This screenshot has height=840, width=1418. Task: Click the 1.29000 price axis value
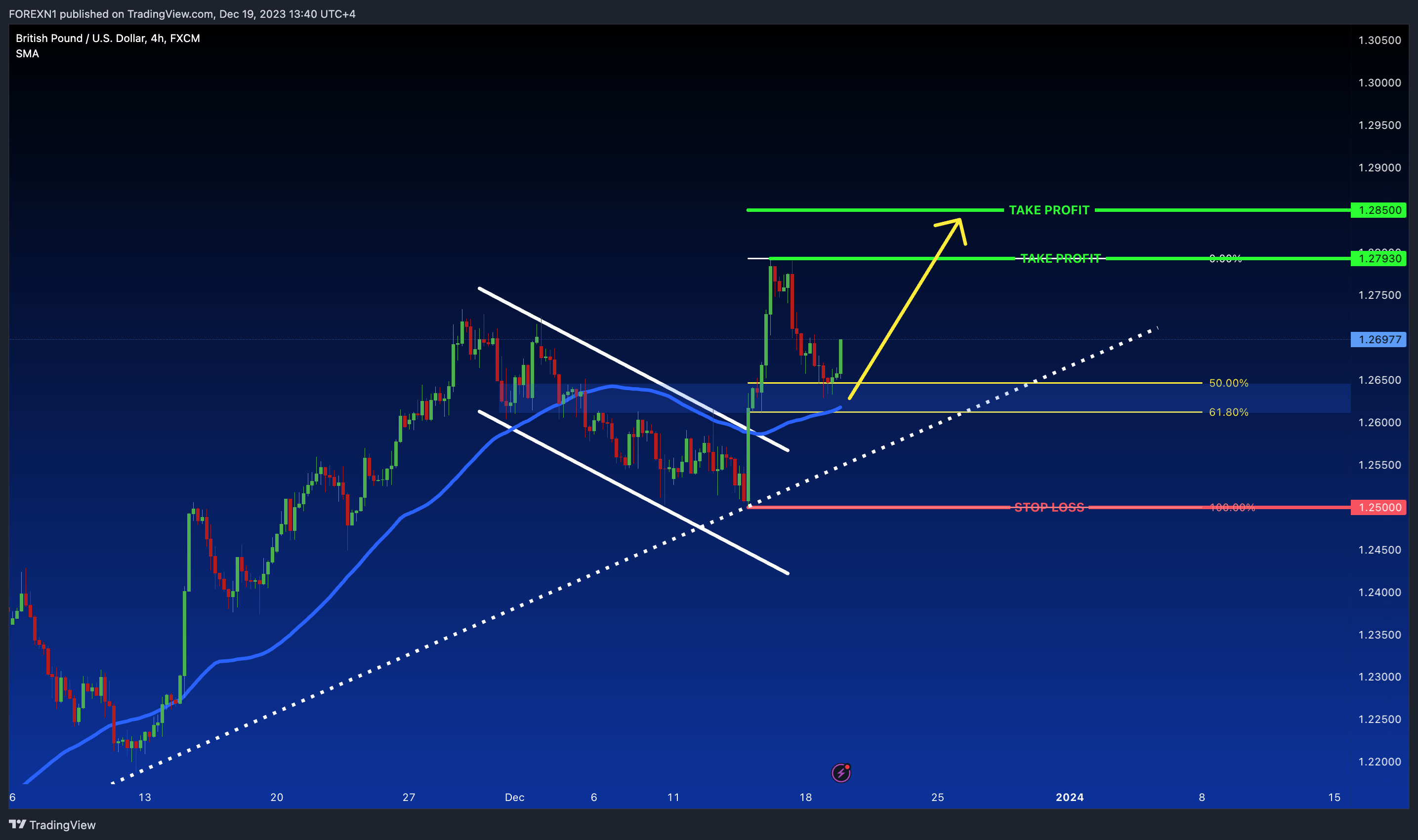click(1379, 167)
